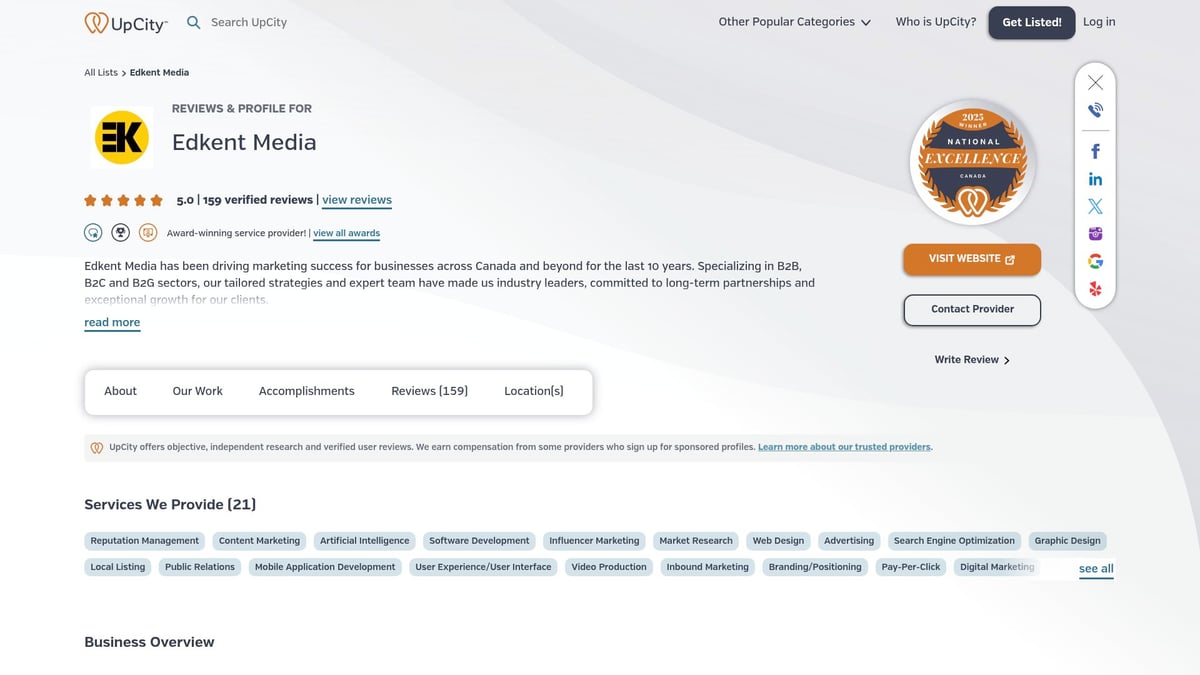The height and width of the screenshot is (675, 1200).
Task: Open the X (Twitter) icon
Action: pos(1095,206)
